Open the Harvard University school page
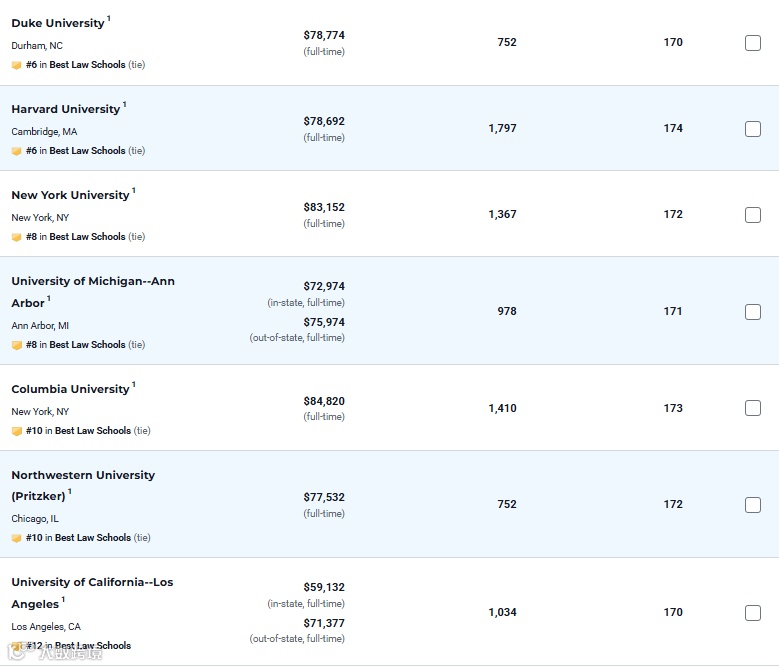The height and width of the screenshot is (667, 779). click(x=66, y=109)
